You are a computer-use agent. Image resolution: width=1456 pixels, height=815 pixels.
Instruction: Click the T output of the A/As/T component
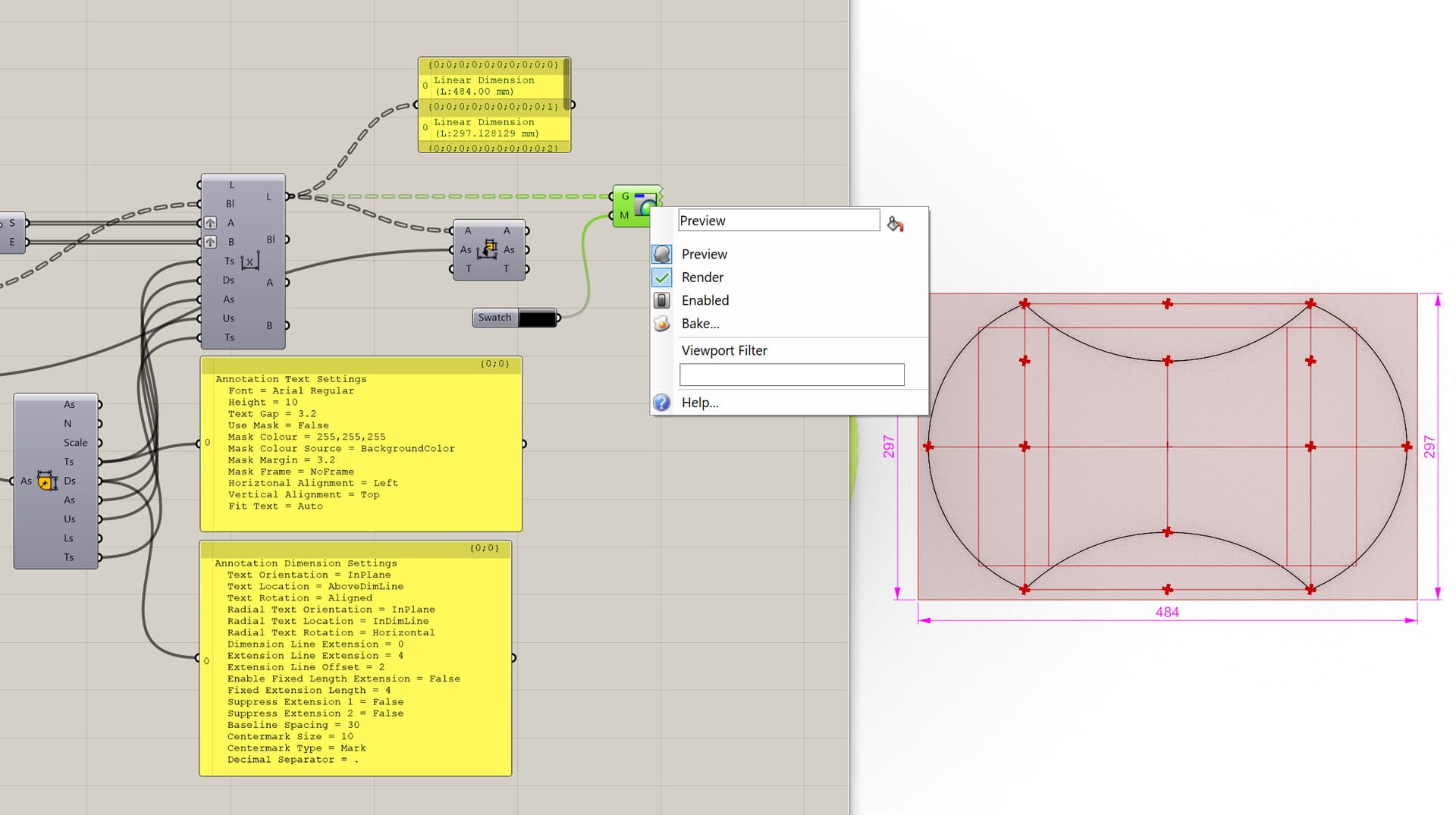pyautogui.click(x=507, y=268)
